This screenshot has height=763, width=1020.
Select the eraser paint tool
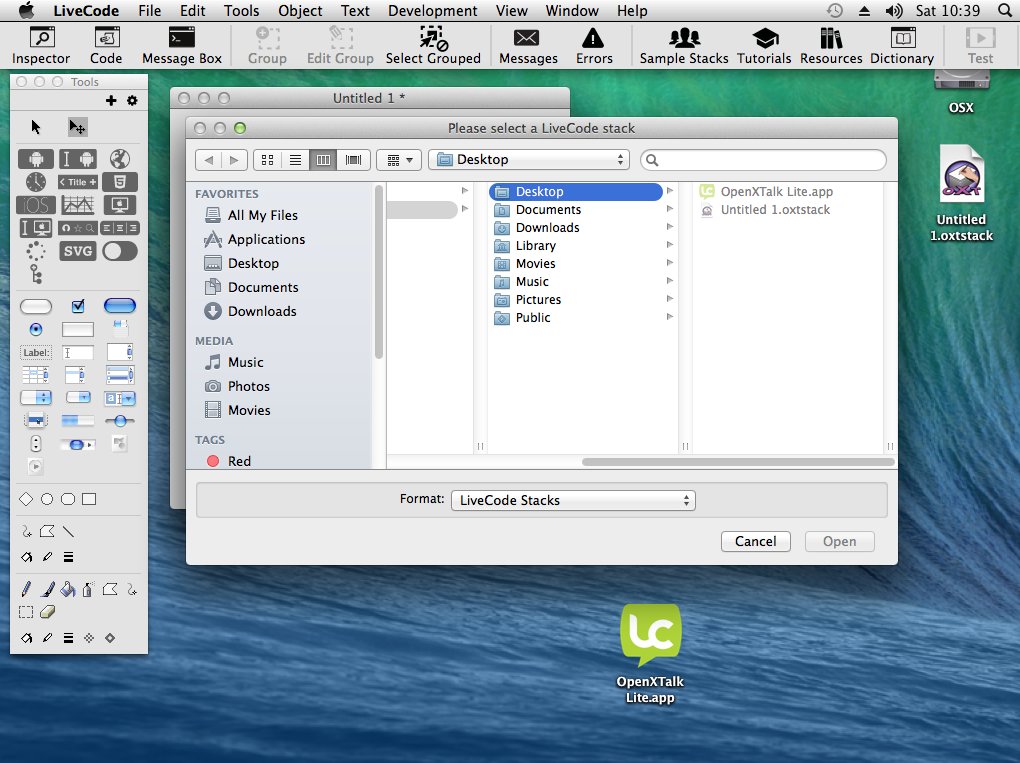coord(47,612)
